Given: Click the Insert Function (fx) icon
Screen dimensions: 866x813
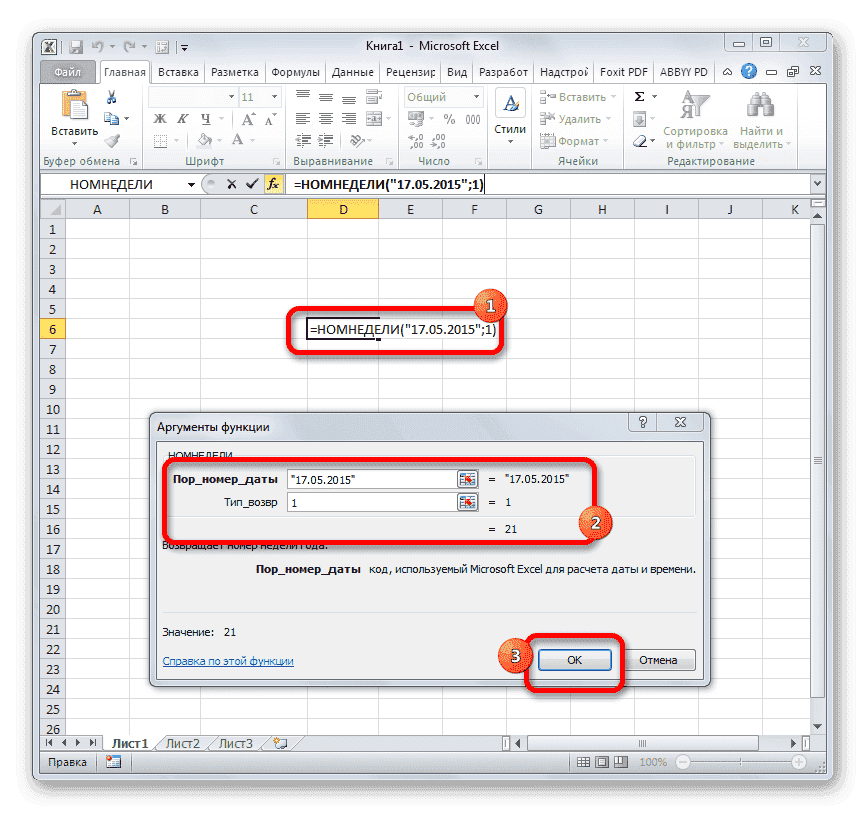Looking at the screenshot, I should 275,184.
